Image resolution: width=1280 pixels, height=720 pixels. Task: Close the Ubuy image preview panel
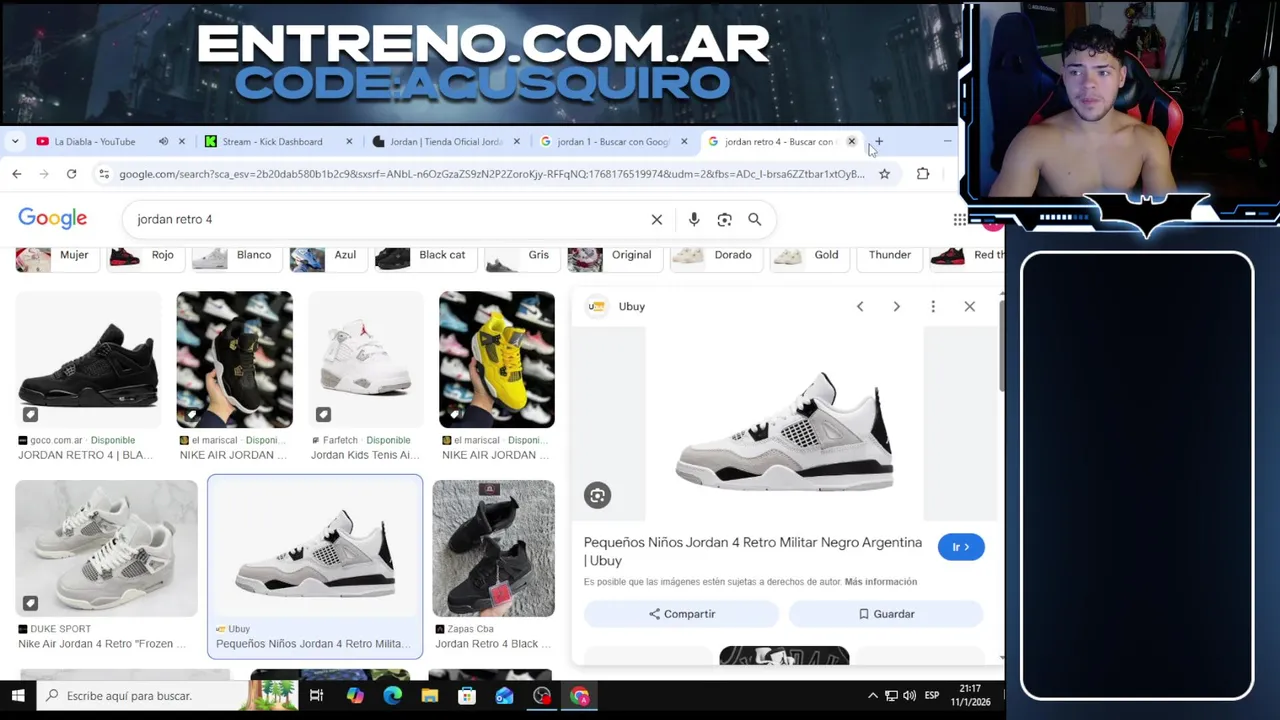970,307
